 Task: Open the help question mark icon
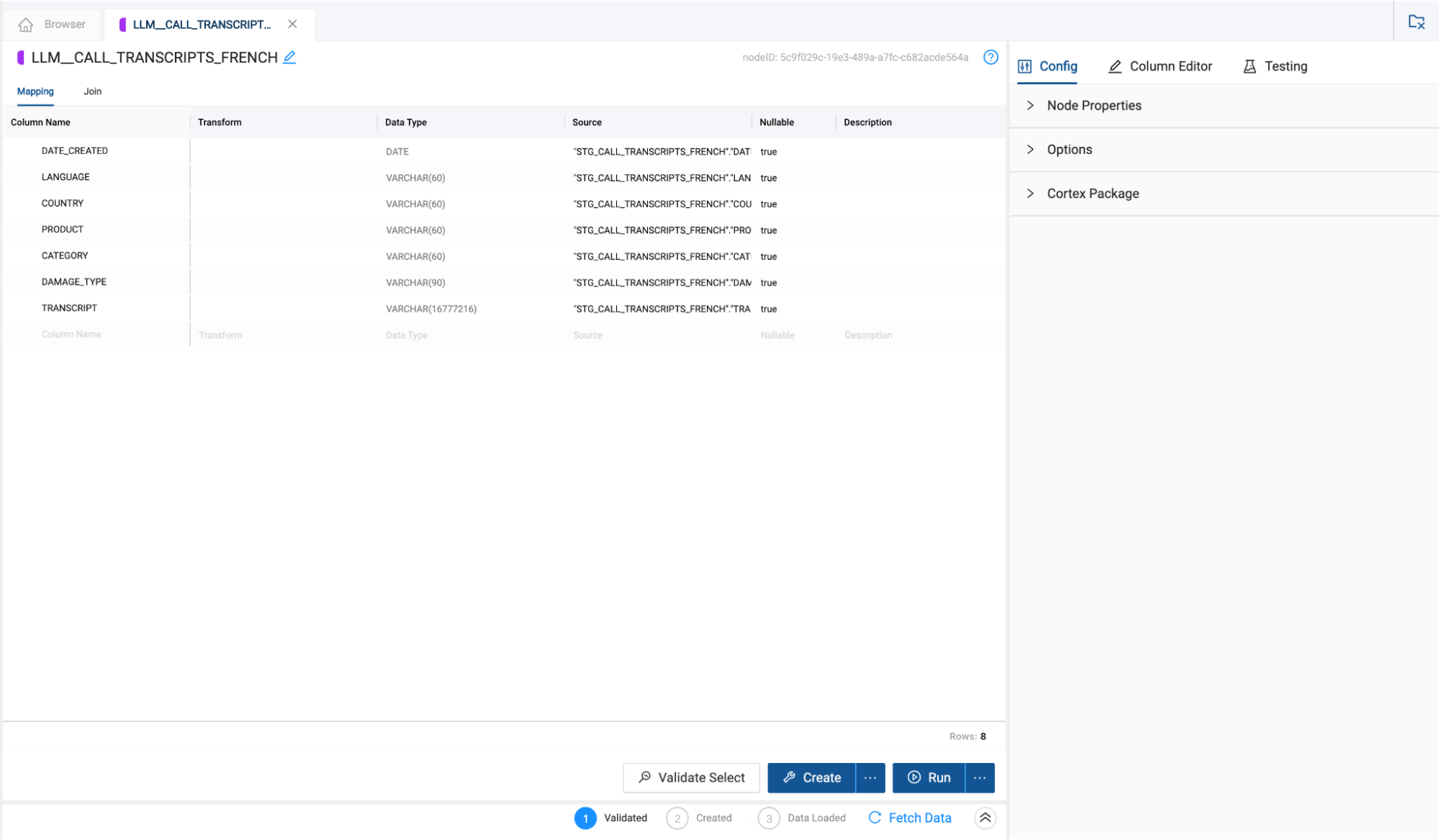pyautogui.click(x=991, y=58)
